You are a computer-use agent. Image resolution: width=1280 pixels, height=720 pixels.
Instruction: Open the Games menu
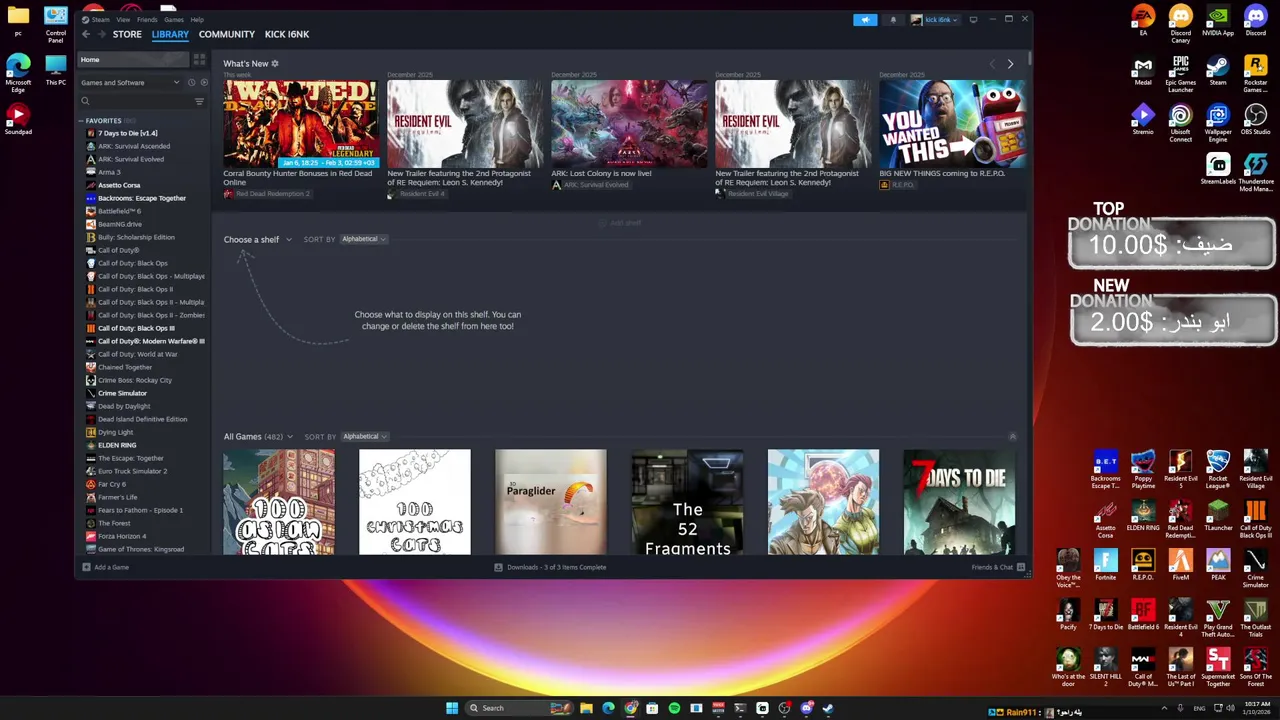tap(174, 19)
